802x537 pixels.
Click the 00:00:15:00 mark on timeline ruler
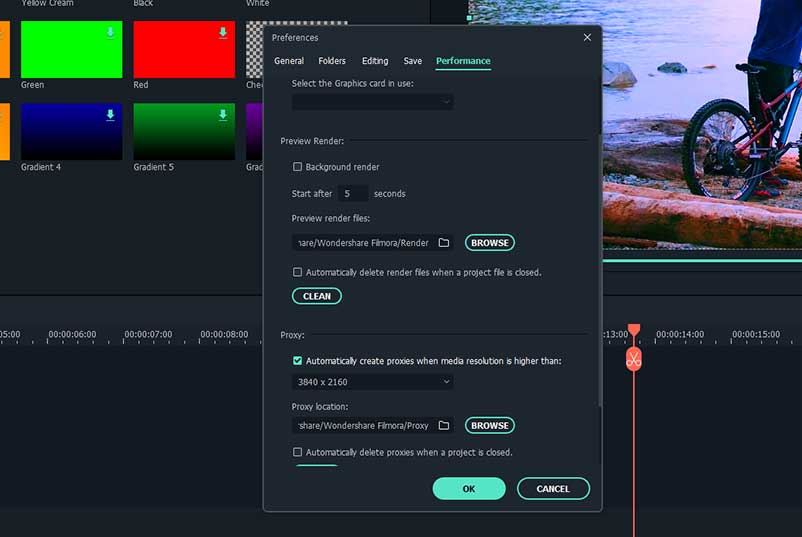coord(756,334)
